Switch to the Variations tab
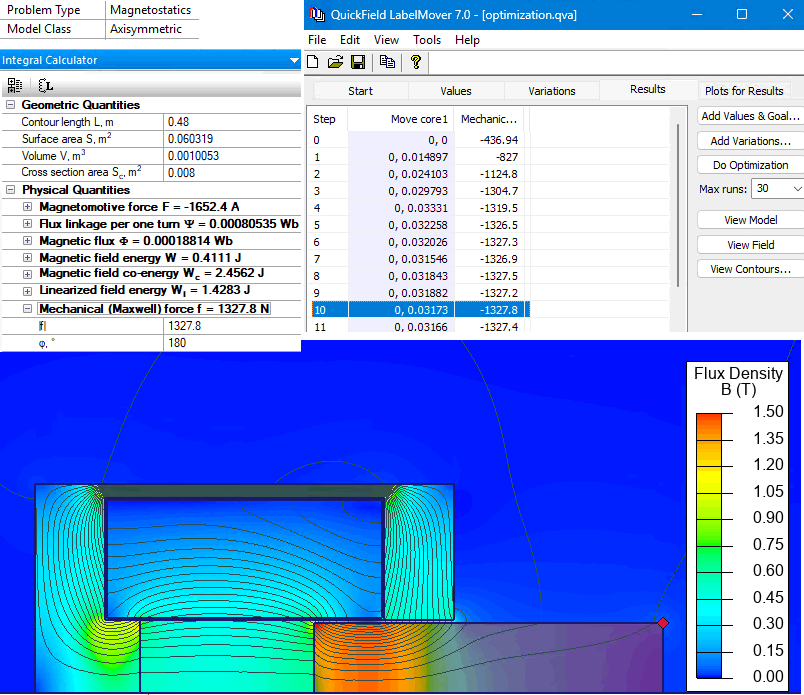804x695 pixels. [x=552, y=91]
